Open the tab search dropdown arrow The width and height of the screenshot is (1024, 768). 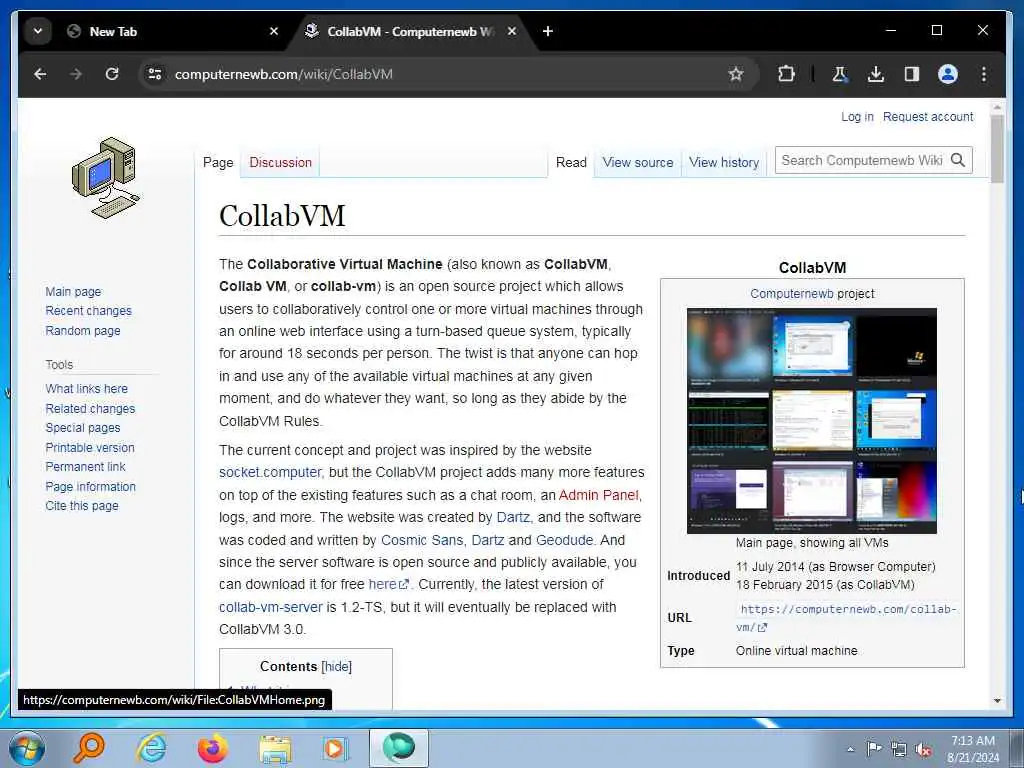(38, 31)
